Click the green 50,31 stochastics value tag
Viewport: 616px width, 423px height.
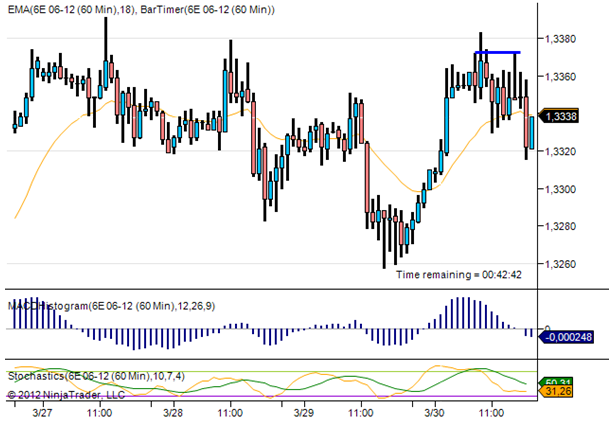(x=556, y=381)
